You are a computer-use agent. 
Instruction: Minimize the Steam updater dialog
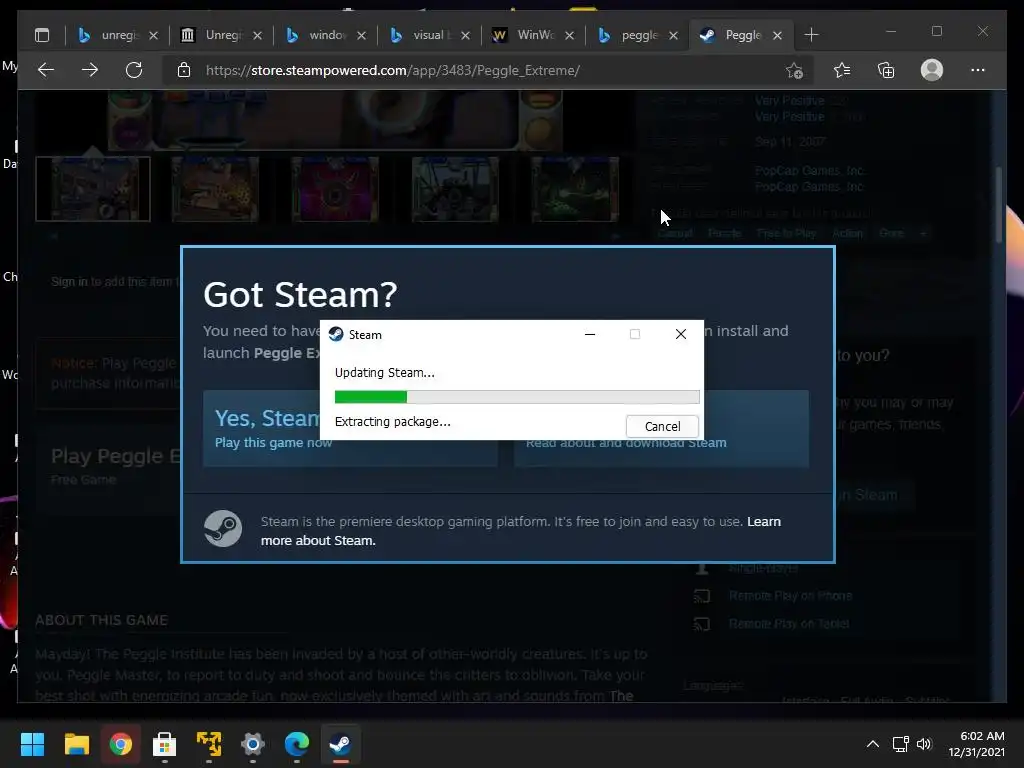[x=590, y=334]
